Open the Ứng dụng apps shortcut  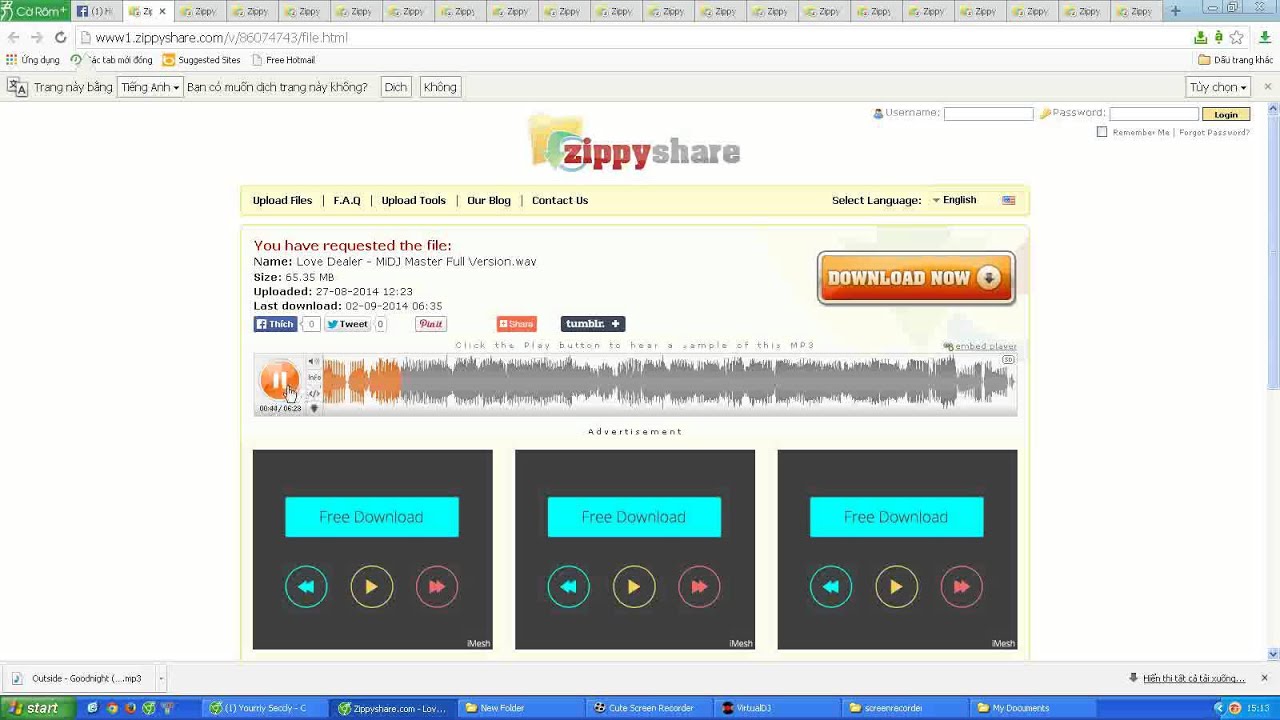click(33, 60)
